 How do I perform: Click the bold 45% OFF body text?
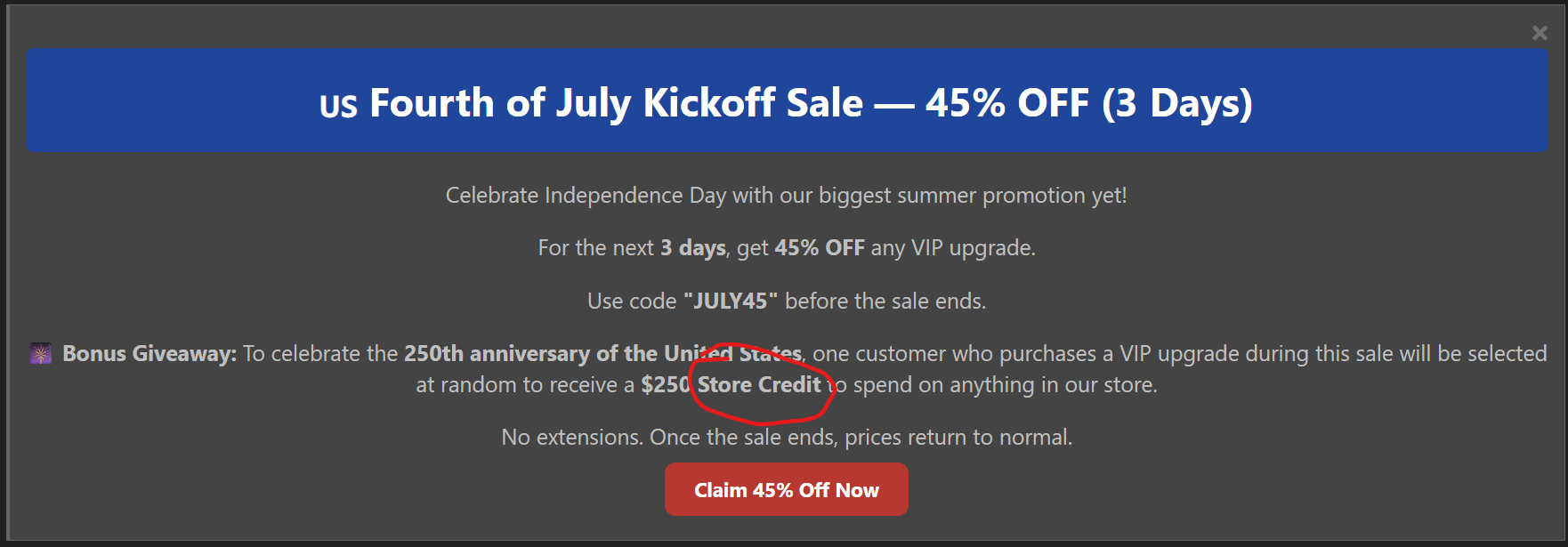click(820, 248)
